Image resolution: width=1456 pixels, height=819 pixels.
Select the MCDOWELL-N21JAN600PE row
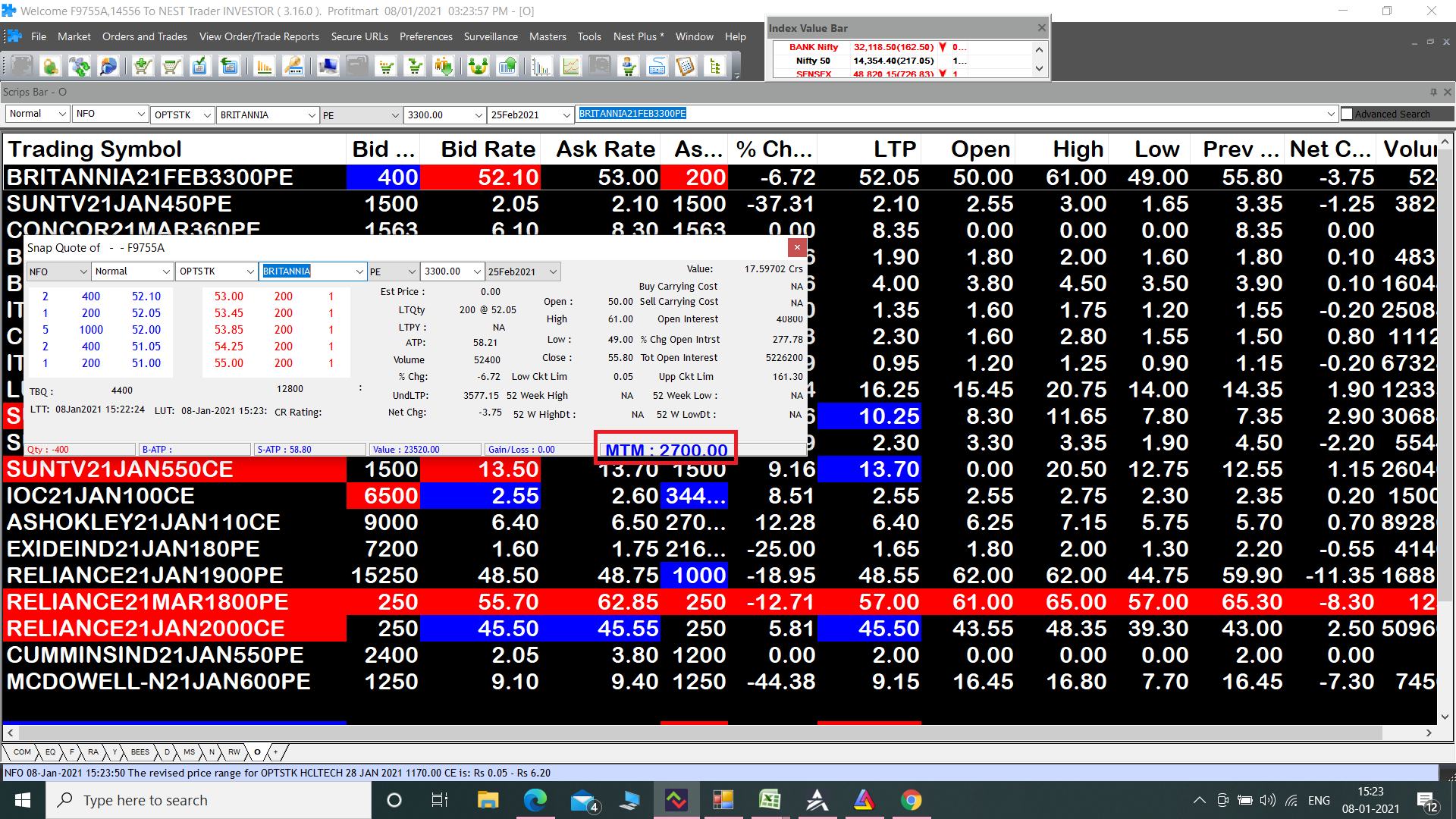point(720,682)
